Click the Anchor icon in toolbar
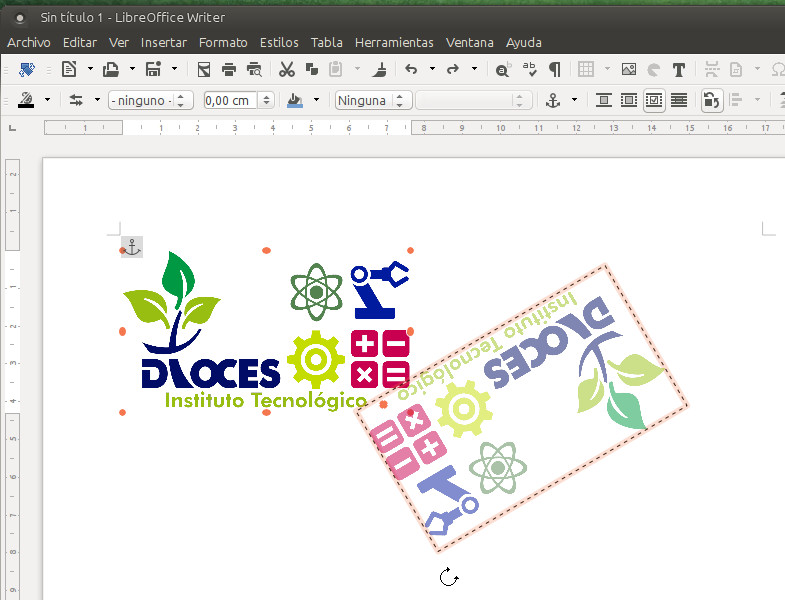 (553, 100)
